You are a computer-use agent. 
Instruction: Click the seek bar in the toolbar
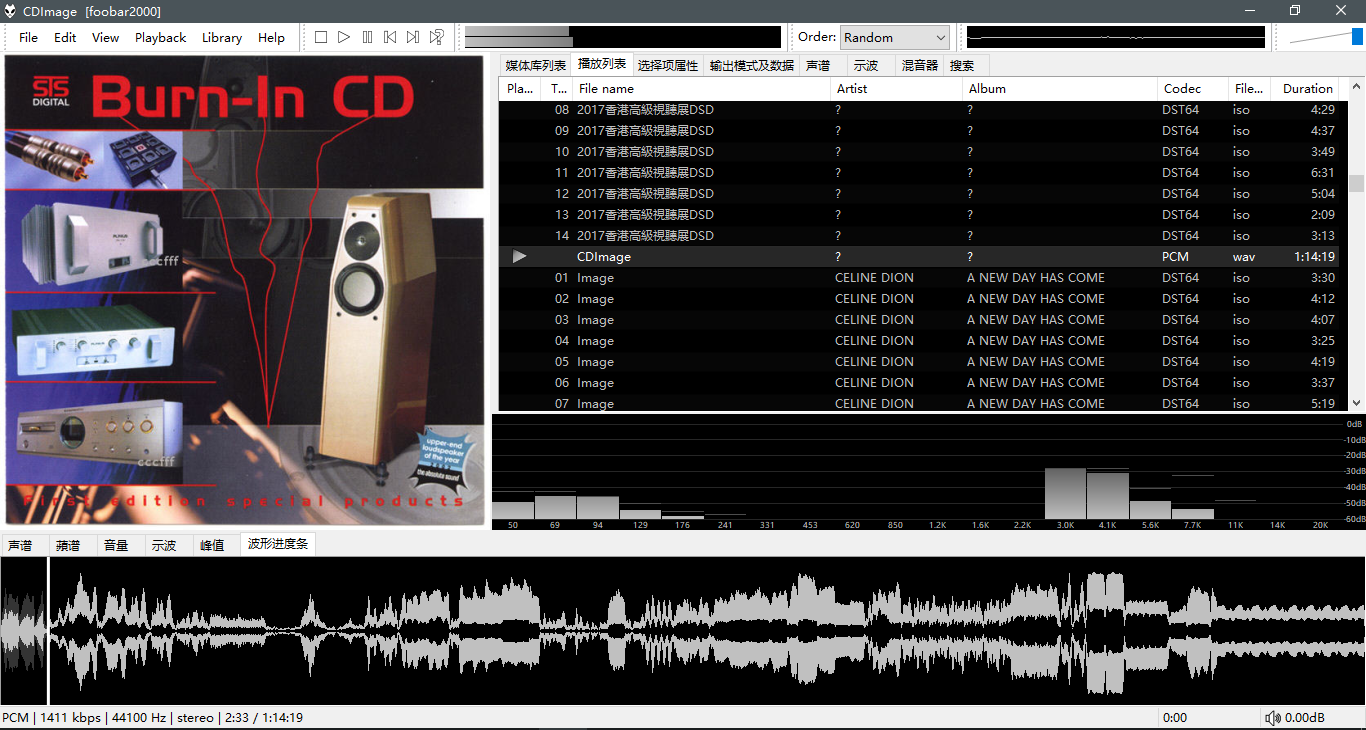pyautogui.click(x=622, y=37)
